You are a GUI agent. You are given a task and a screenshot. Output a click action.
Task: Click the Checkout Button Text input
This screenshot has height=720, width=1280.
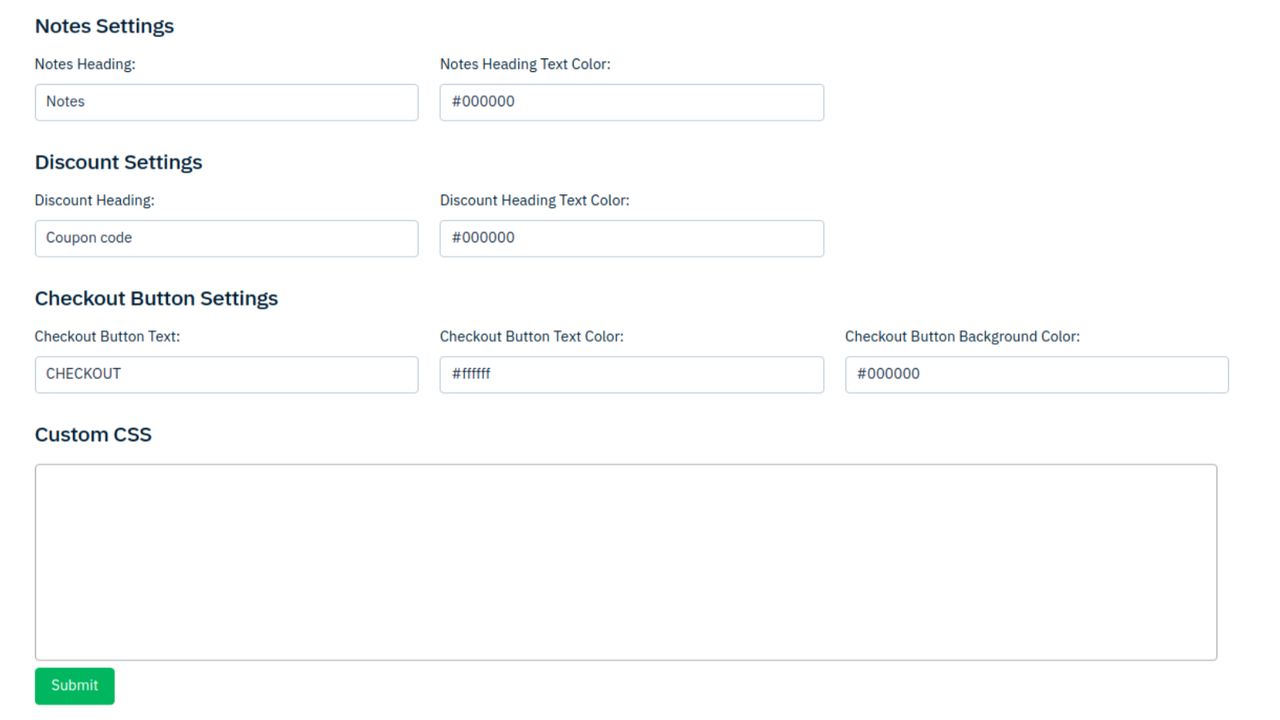click(x=226, y=374)
